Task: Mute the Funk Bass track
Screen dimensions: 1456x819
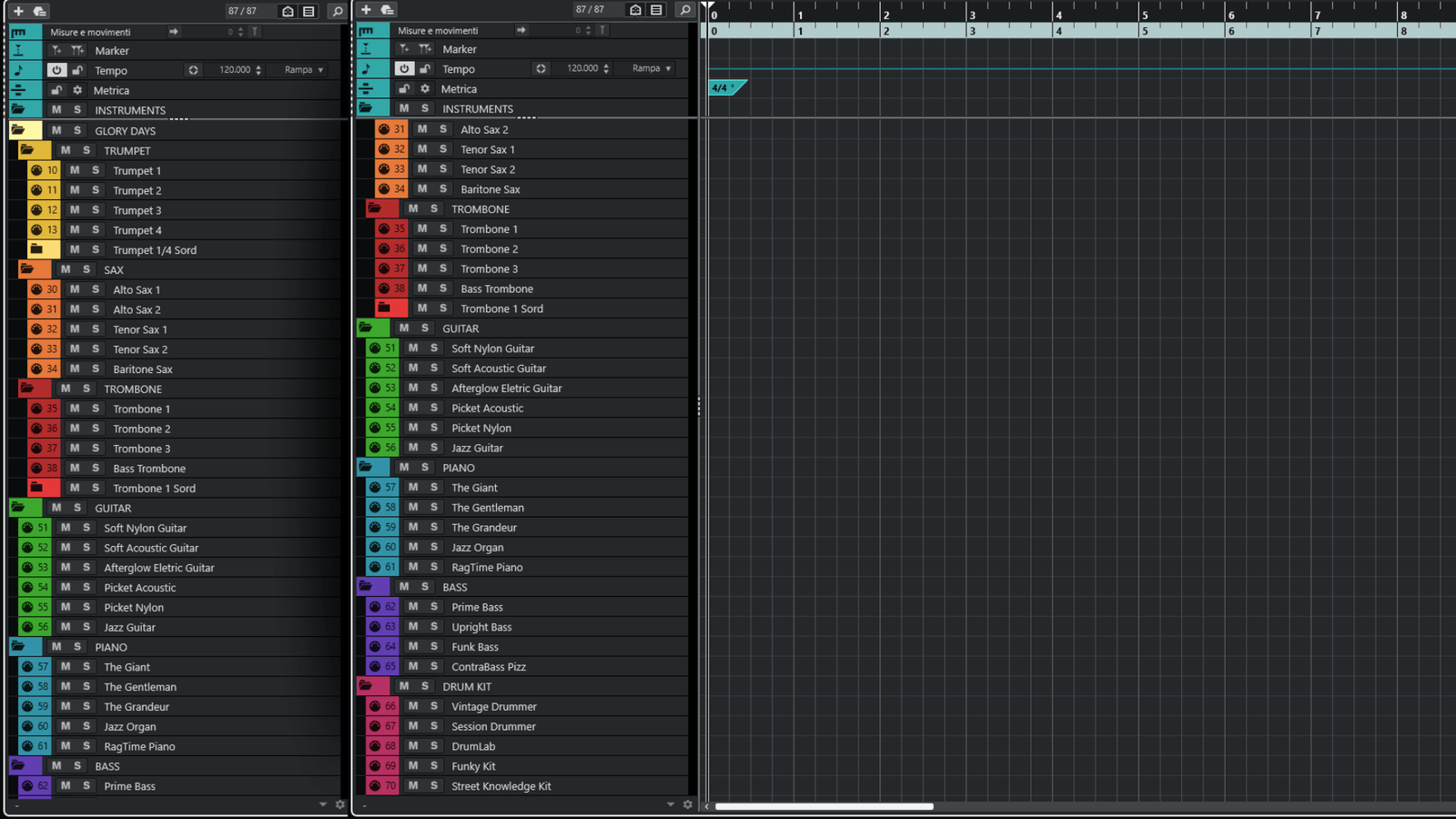Action: (413, 646)
